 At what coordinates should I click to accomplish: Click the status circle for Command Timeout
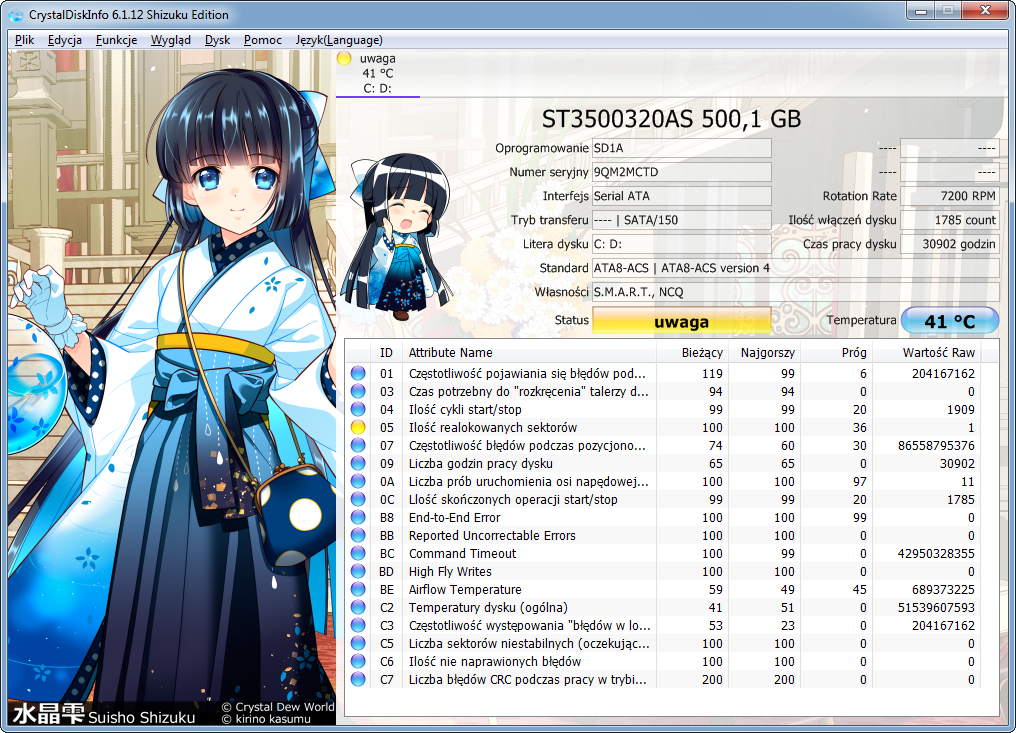tap(358, 553)
